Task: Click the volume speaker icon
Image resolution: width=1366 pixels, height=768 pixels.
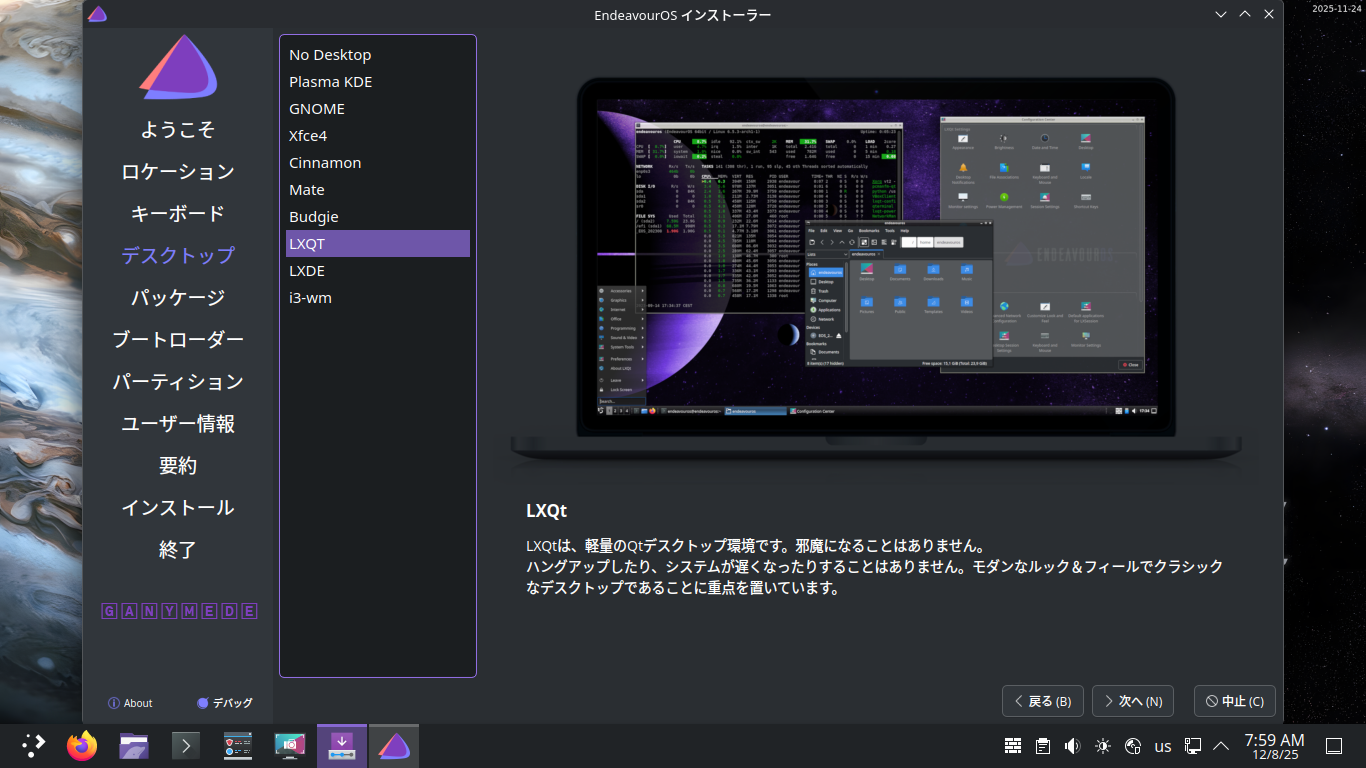Action: [x=1073, y=746]
